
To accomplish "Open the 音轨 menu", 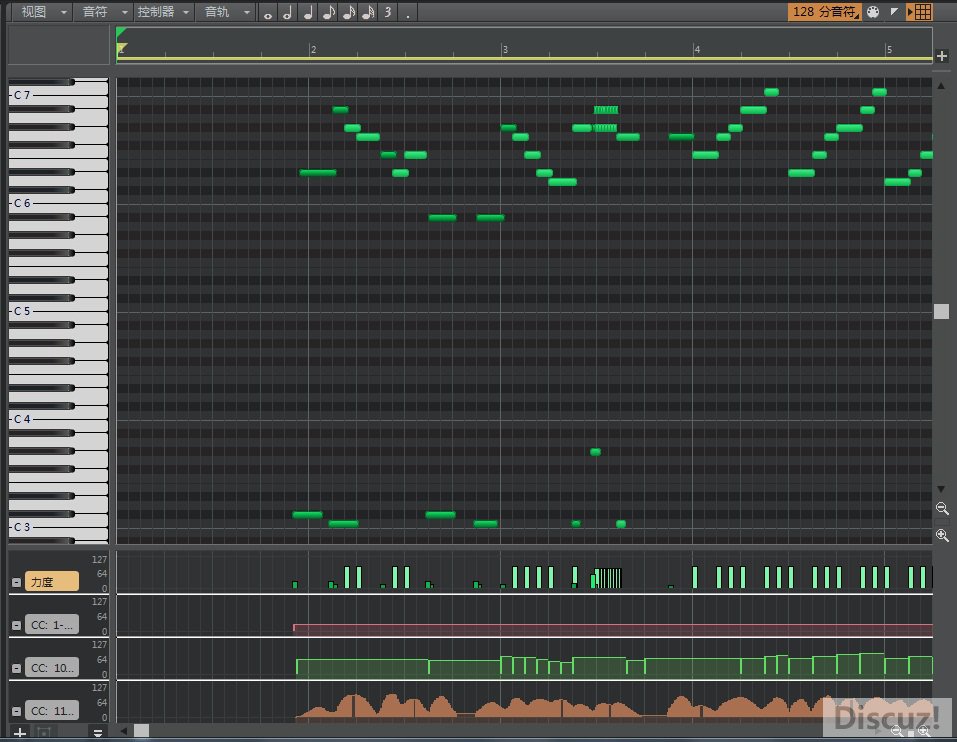I will [226, 12].
